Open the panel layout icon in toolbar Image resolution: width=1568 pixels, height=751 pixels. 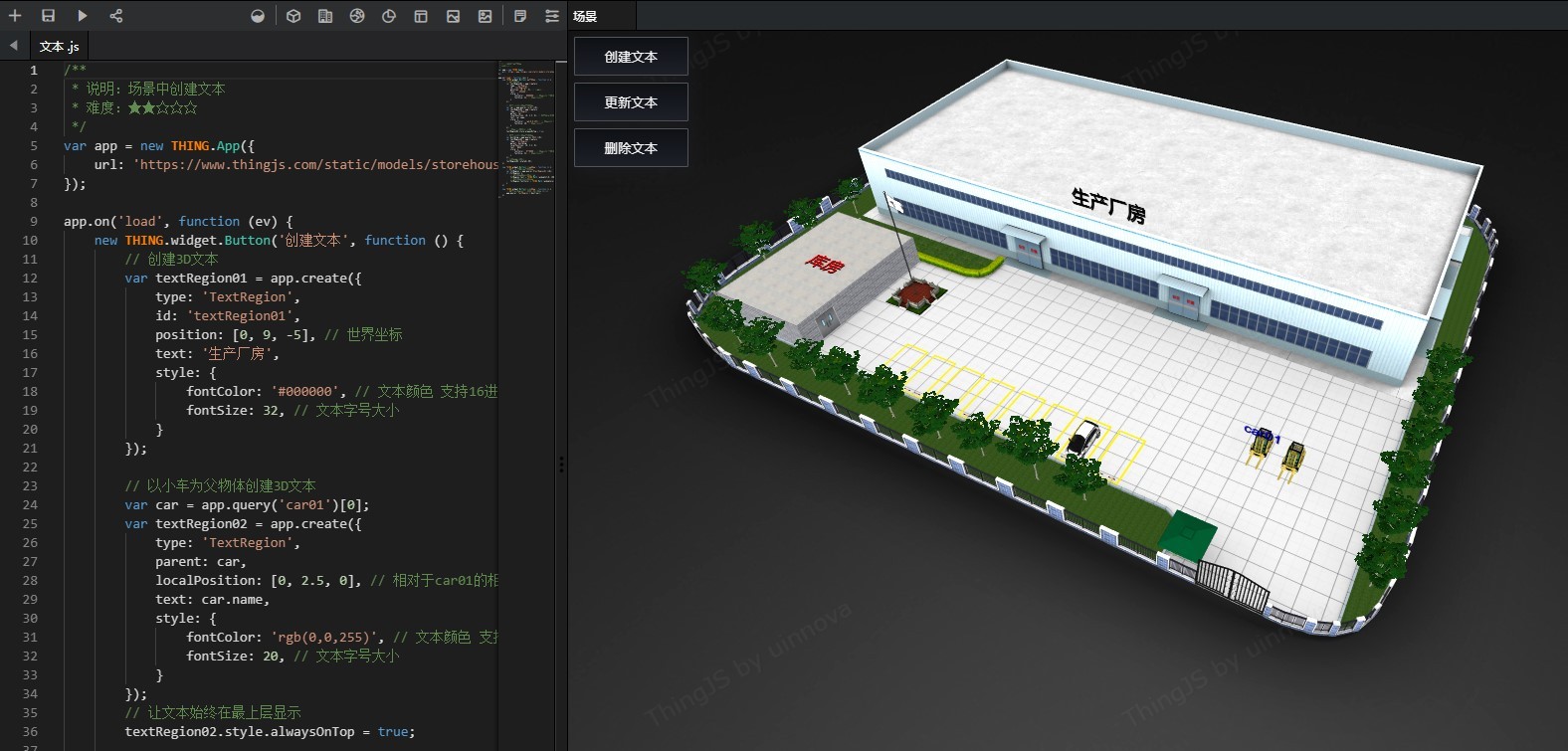coord(421,16)
